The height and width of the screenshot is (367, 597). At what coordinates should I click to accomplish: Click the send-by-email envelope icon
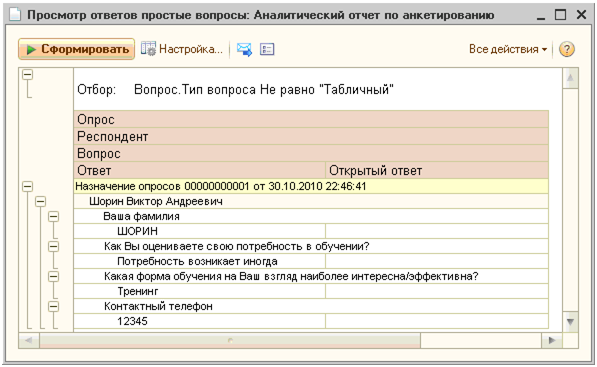[244, 49]
